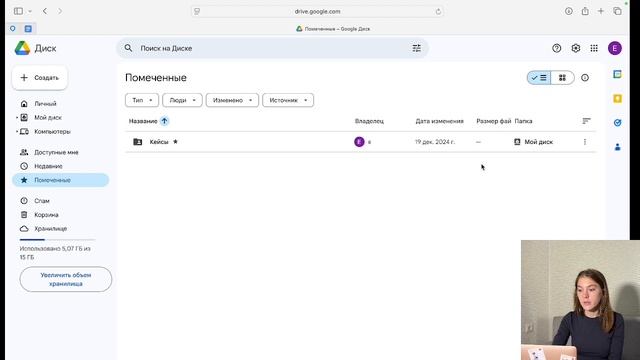The height and width of the screenshot is (360, 640).
Task: Click Safari sidebar toggle icon
Action: (x=18, y=11)
